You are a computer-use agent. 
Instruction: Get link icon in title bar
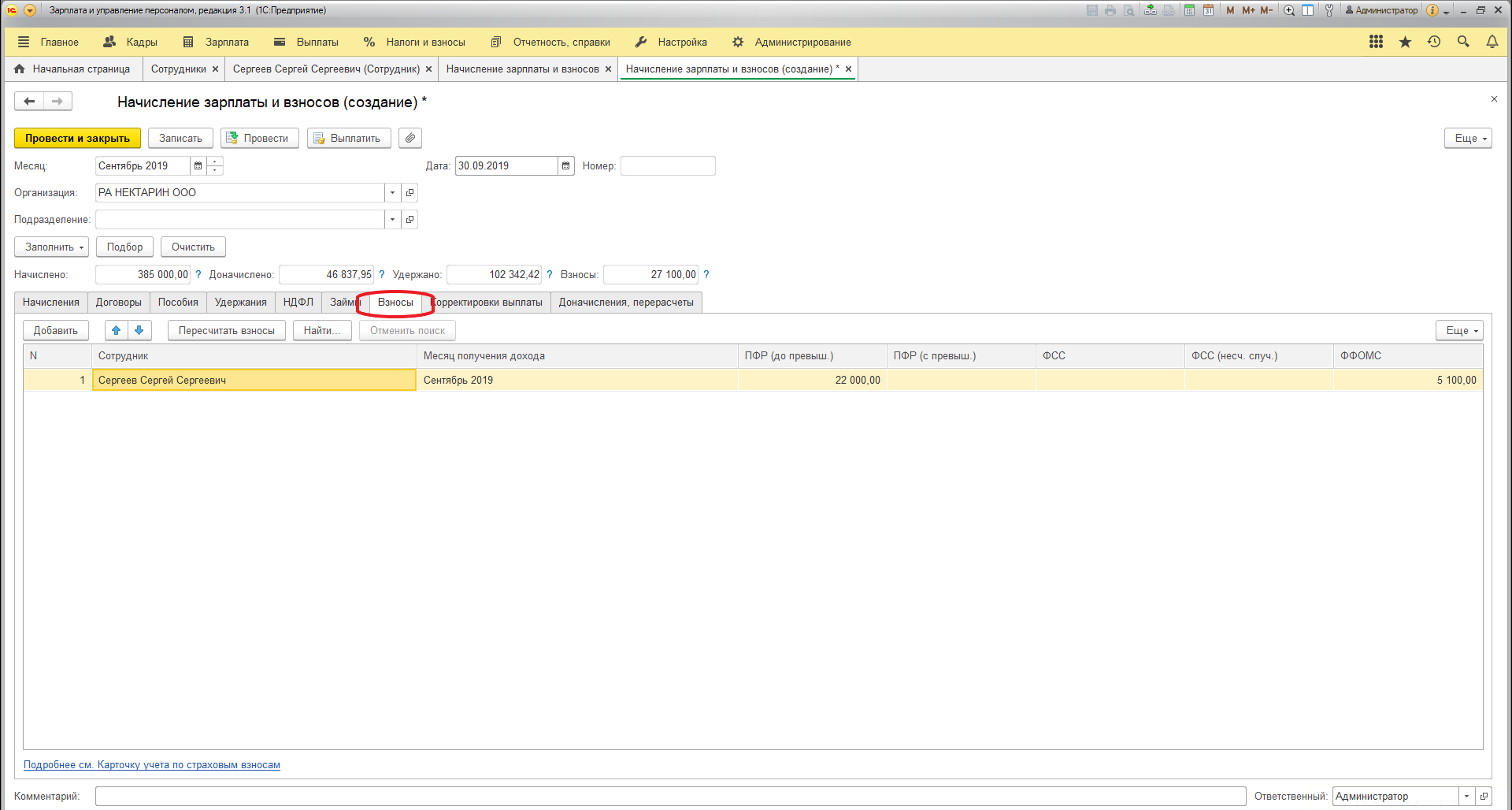point(1151,10)
